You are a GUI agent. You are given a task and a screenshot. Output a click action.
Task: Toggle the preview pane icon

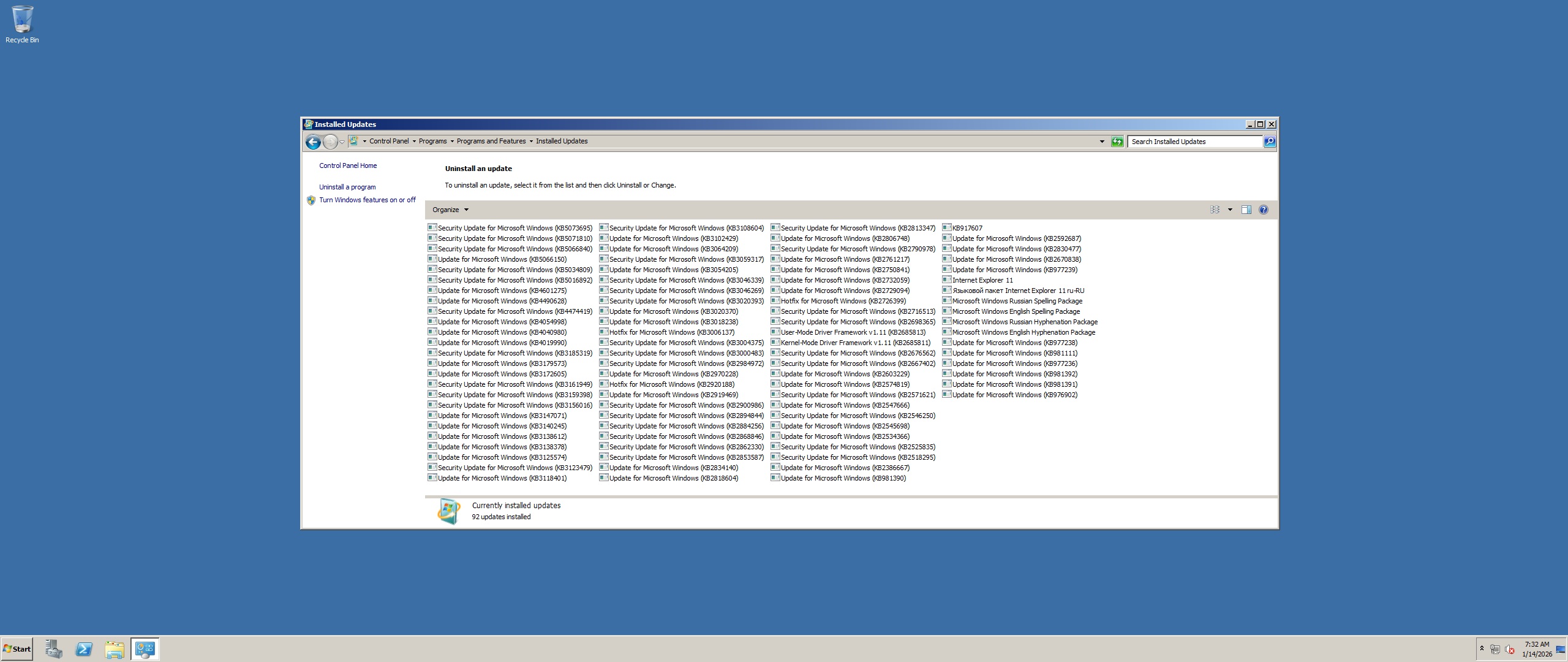tap(1246, 210)
